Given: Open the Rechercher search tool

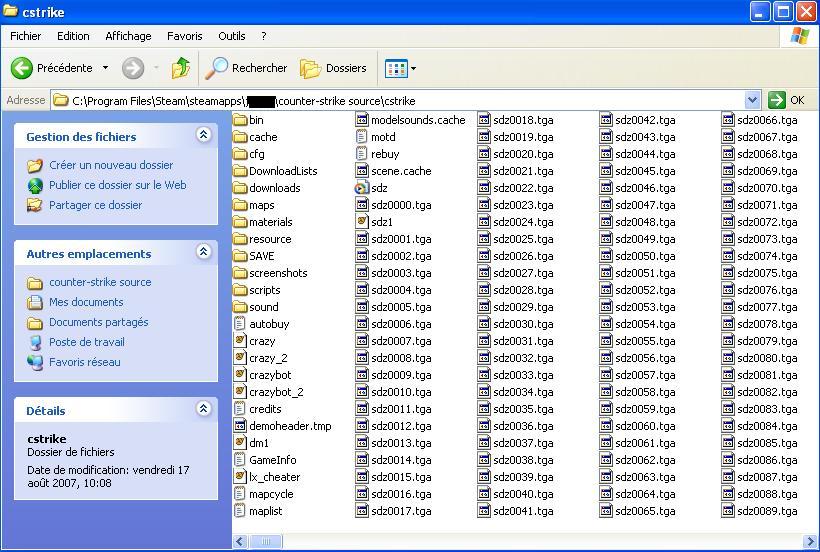Looking at the screenshot, I should (x=246, y=68).
